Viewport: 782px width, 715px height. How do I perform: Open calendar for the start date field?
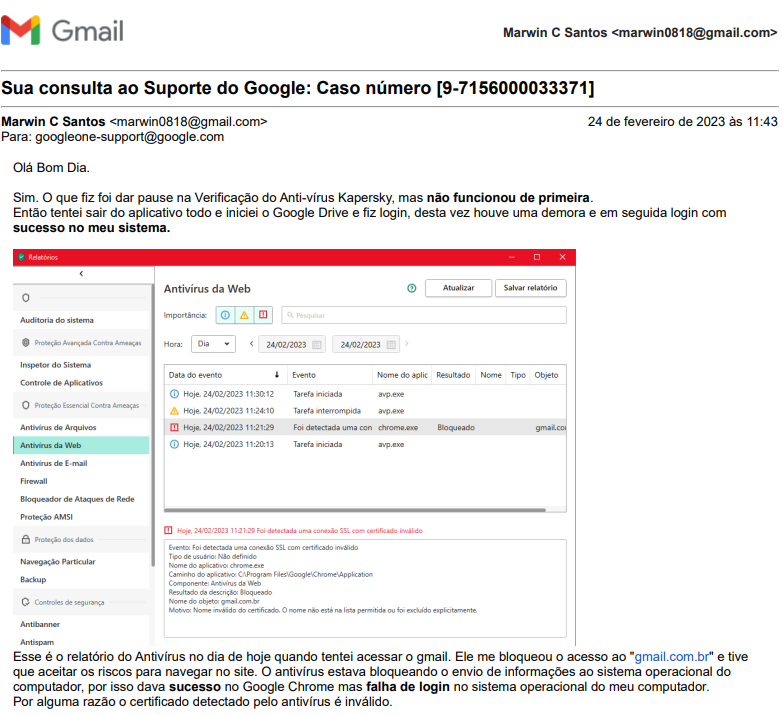316,345
